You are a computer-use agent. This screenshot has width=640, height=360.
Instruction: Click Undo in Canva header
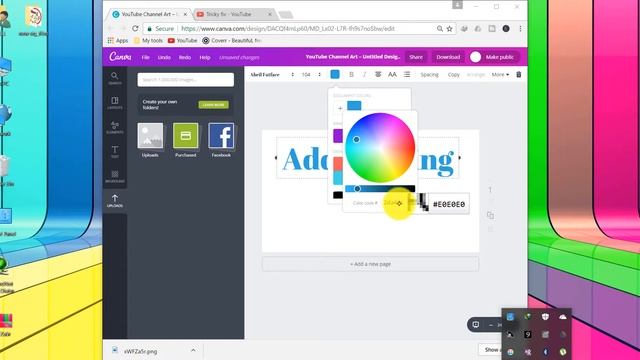(164, 58)
